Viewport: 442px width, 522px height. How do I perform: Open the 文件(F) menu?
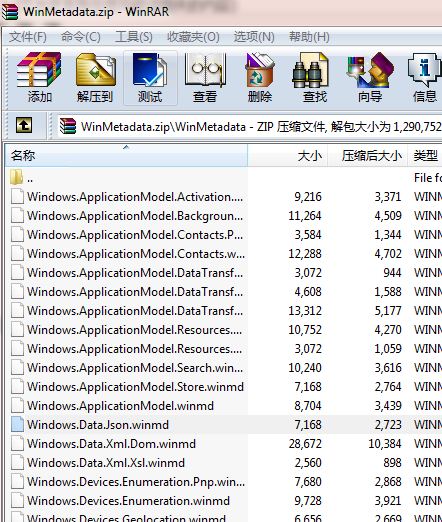28,37
